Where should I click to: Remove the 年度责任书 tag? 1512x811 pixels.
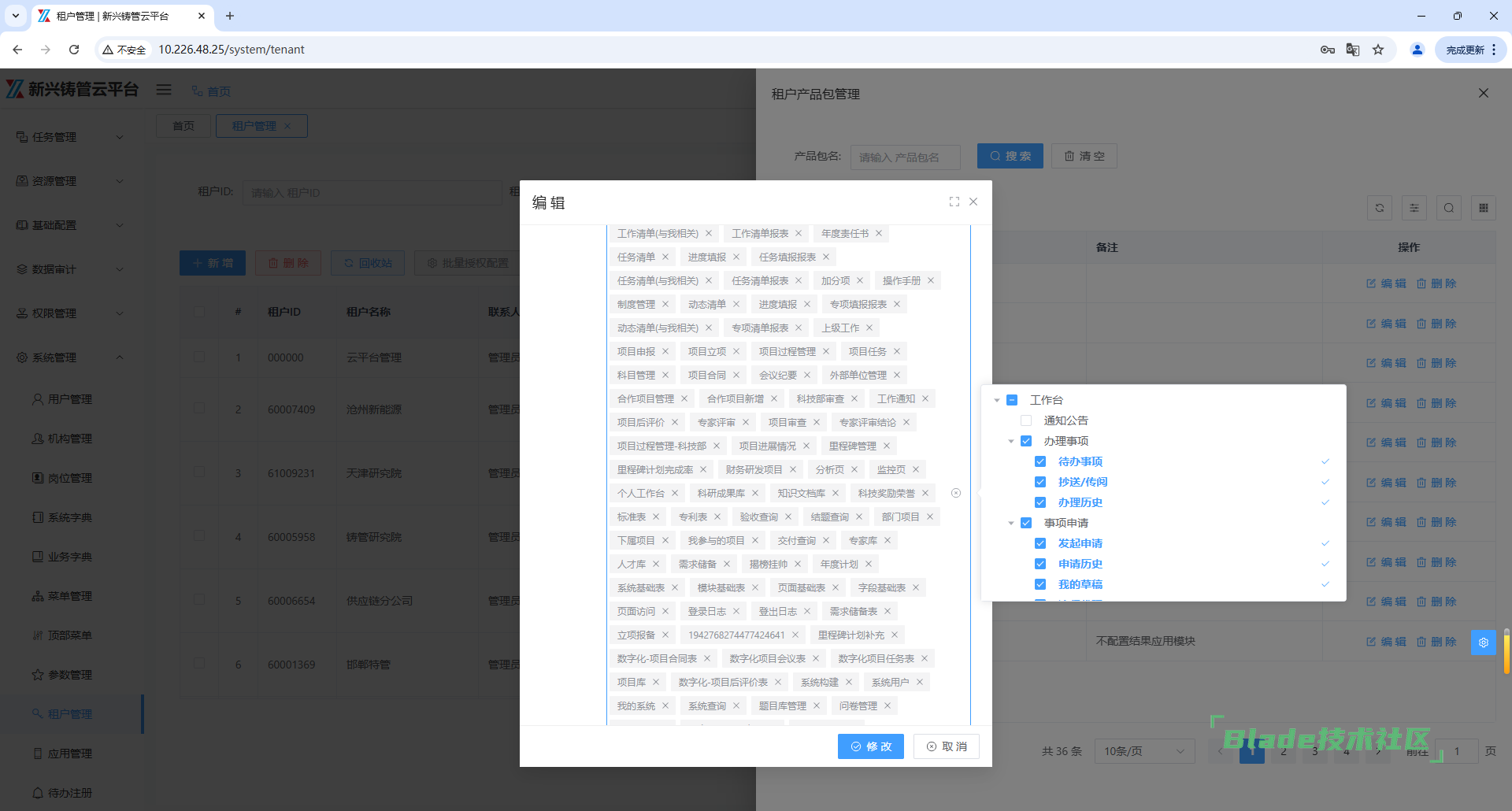point(879,234)
